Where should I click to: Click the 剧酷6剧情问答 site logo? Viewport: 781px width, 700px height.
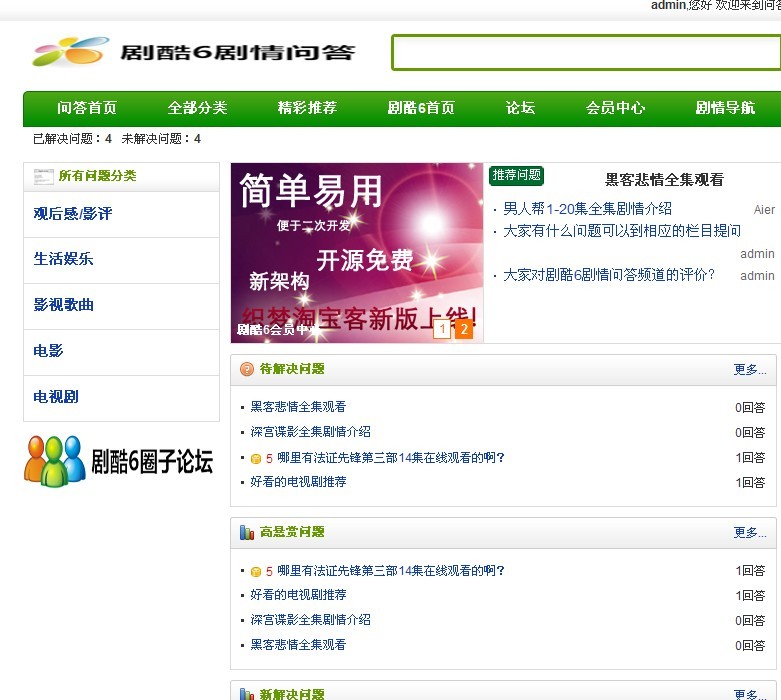point(193,52)
